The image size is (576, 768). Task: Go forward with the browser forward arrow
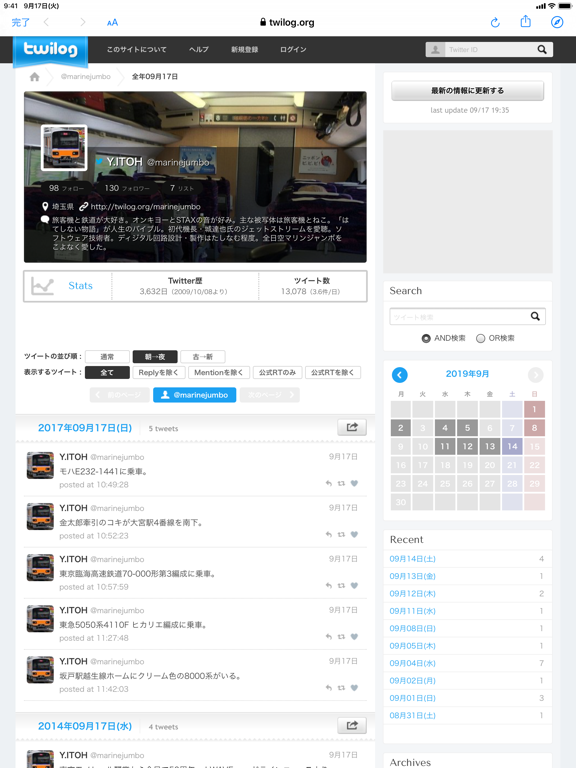click(x=83, y=23)
